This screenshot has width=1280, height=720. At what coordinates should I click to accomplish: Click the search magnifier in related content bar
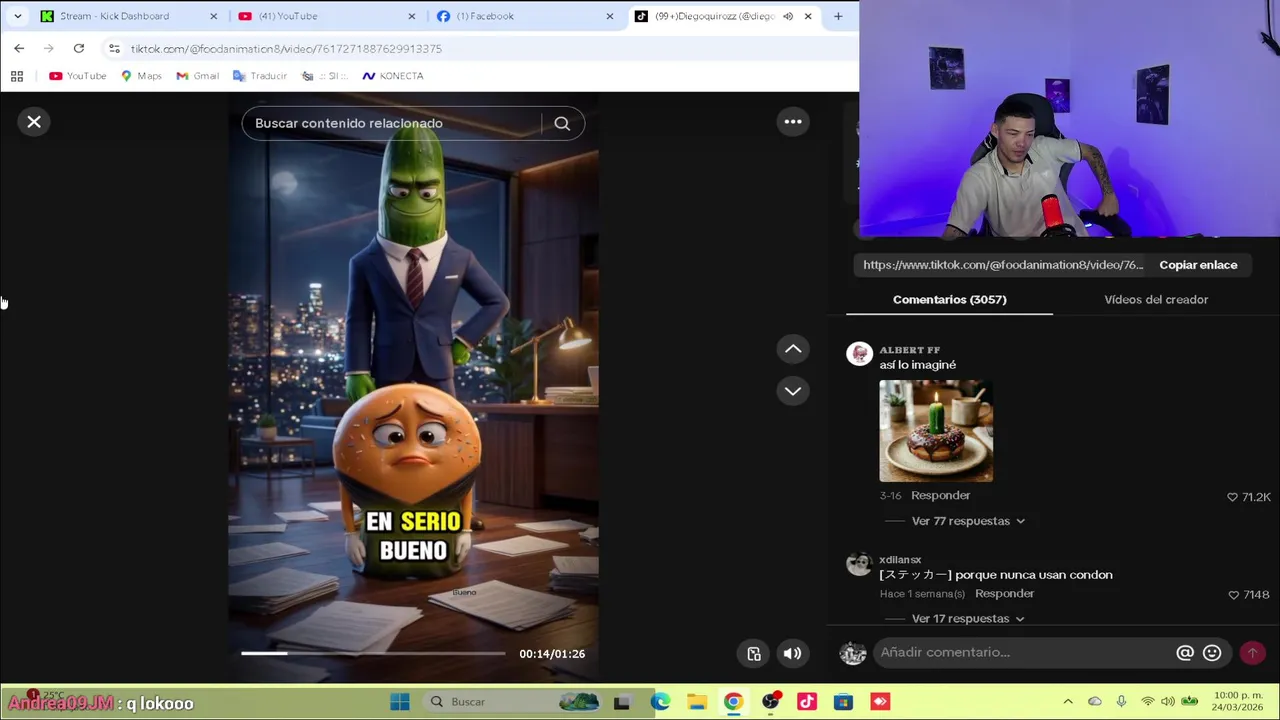pos(562,123)
